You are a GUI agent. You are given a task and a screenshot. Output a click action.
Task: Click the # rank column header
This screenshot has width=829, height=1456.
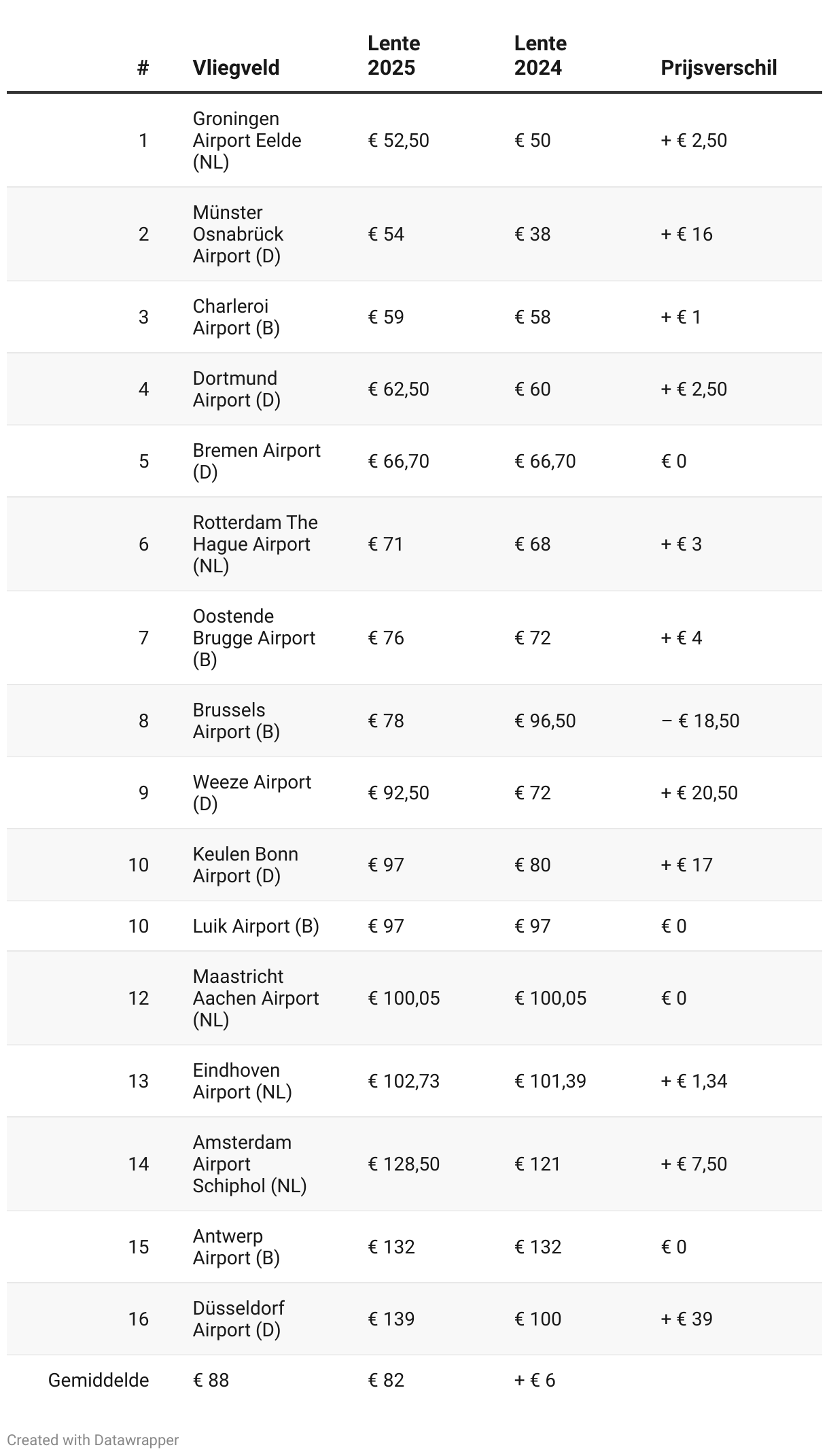143,68
